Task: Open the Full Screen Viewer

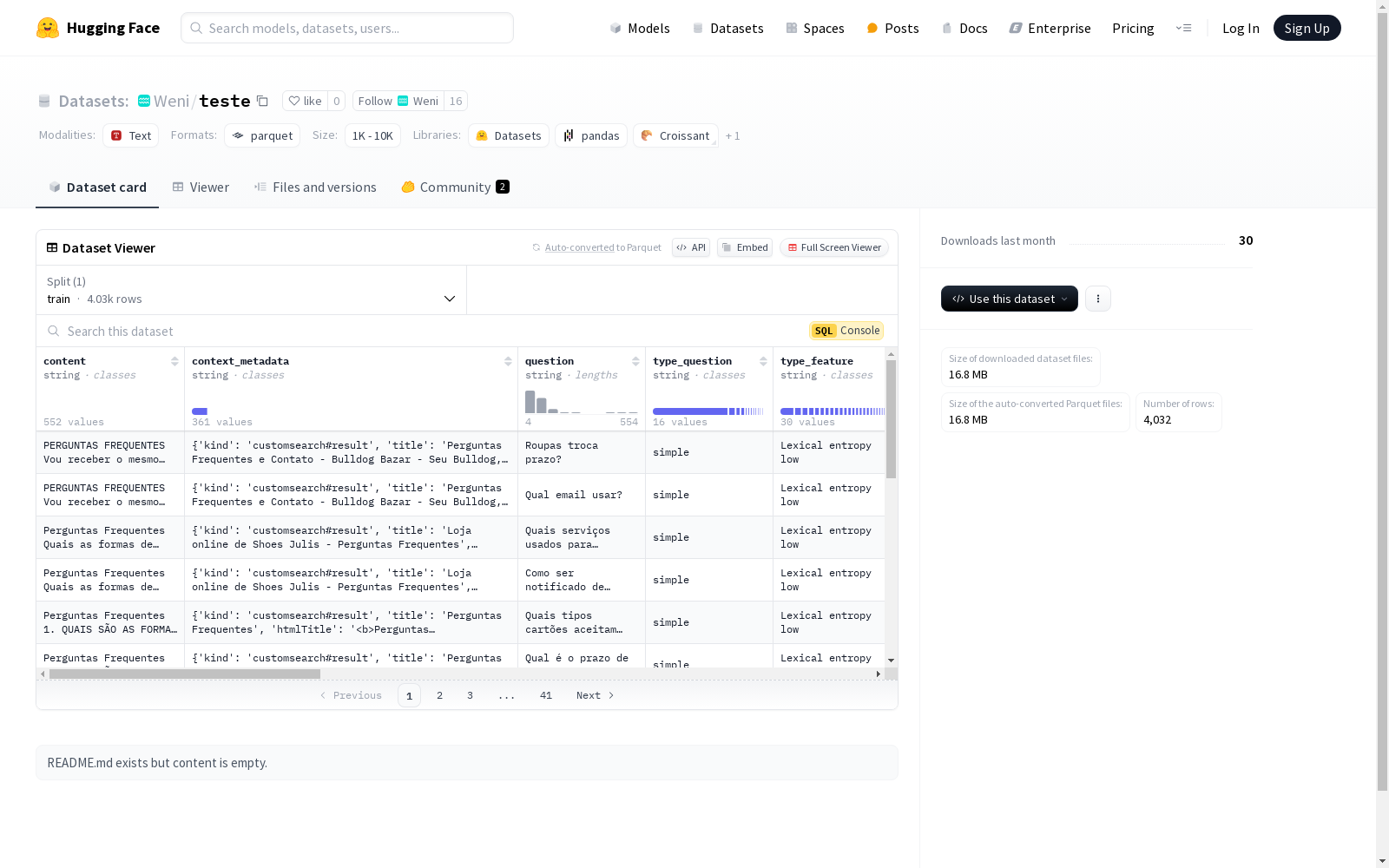Action: [834, 247]
